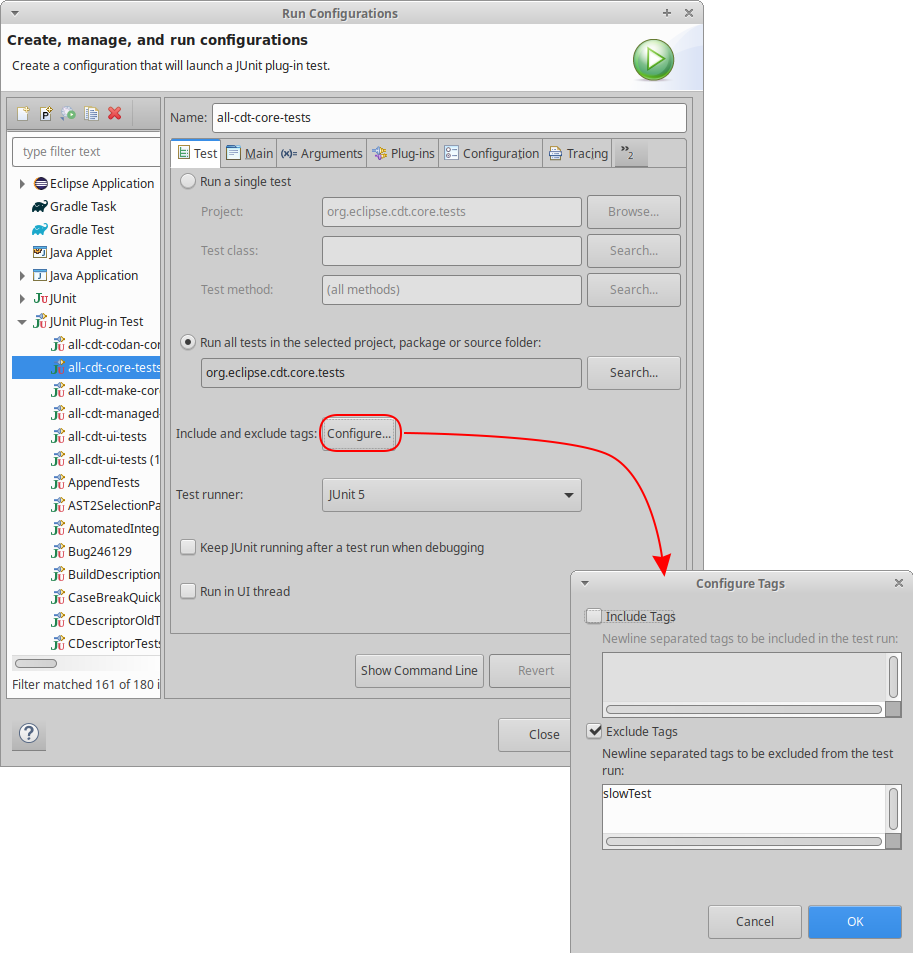Viewport: 913px width, 953px height.
Task: Open Run Configurations window menu arrow
Action: (x=15, y=13)
